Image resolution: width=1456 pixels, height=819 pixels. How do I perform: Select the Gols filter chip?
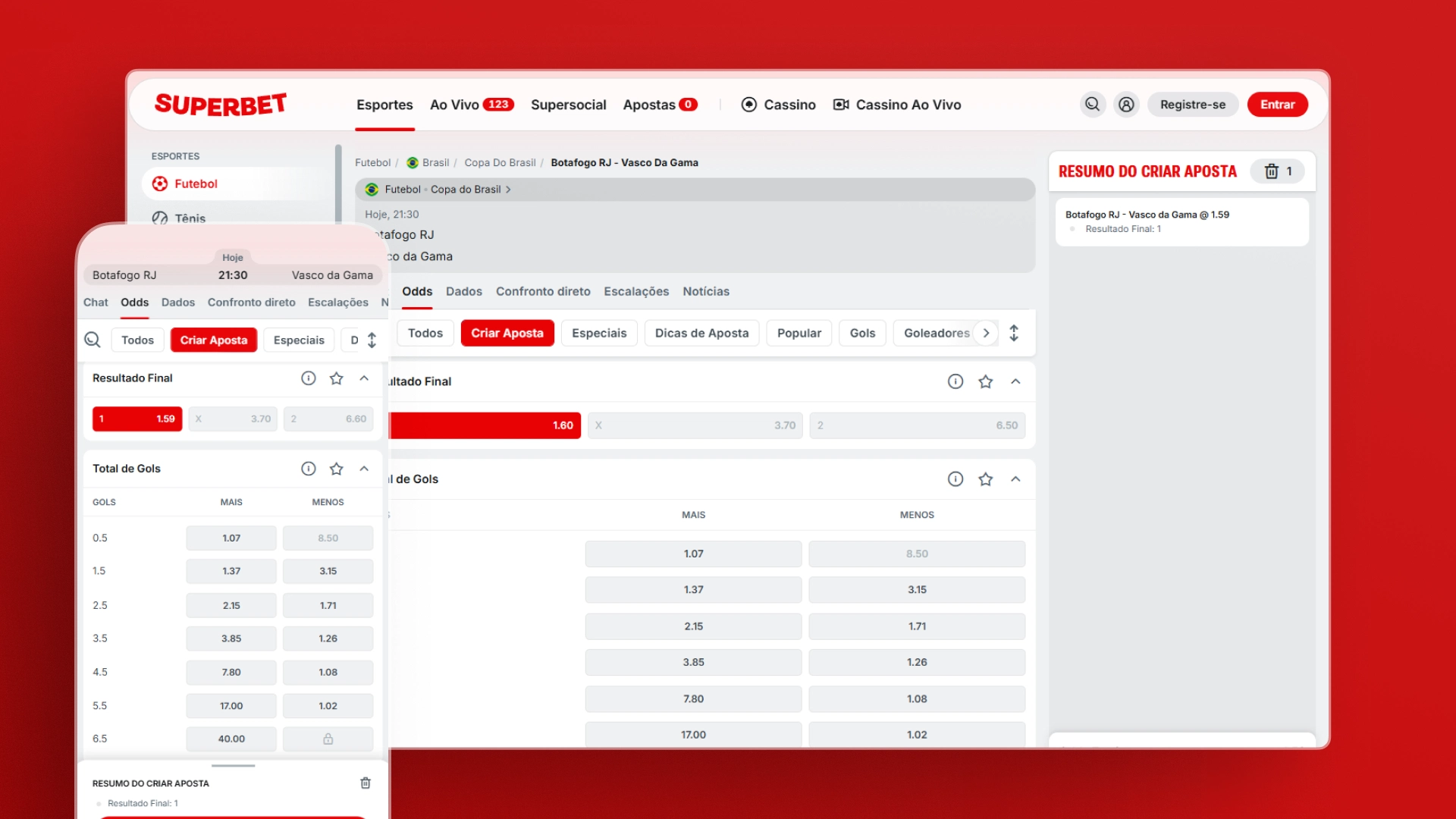point(862,333)
